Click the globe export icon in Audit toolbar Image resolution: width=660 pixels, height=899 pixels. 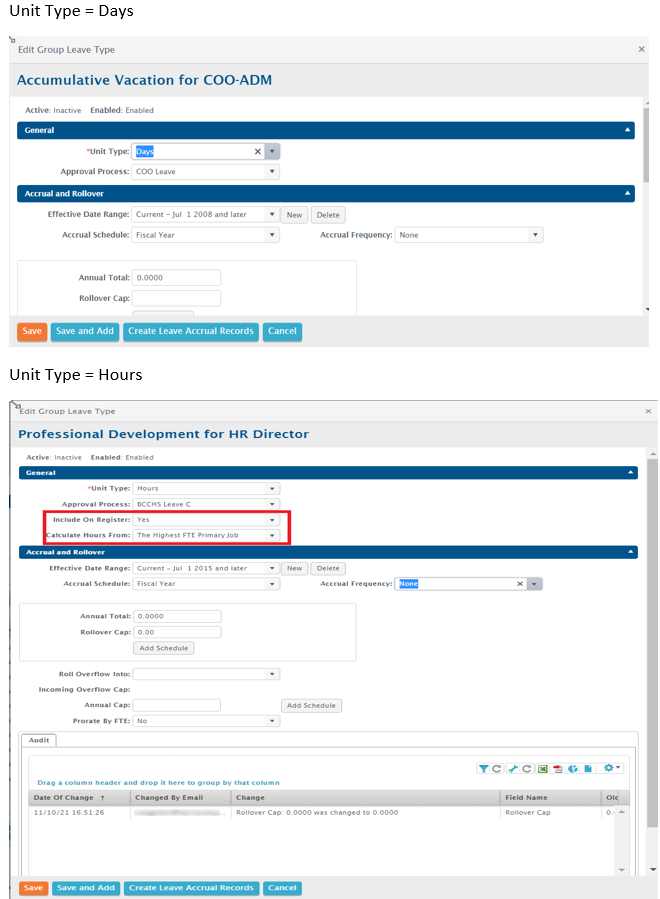tap(573, 769)
